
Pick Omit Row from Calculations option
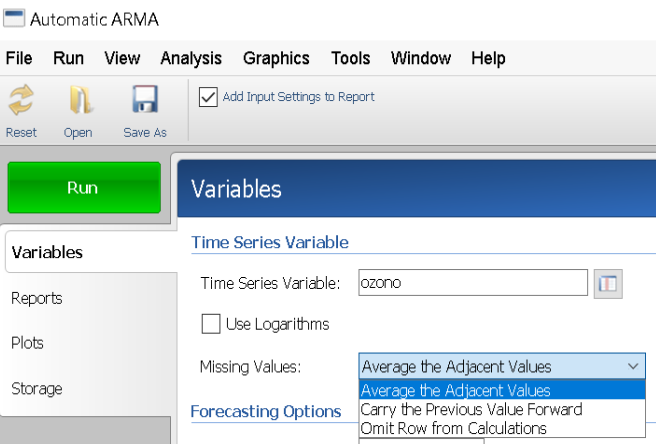point(453,428)
